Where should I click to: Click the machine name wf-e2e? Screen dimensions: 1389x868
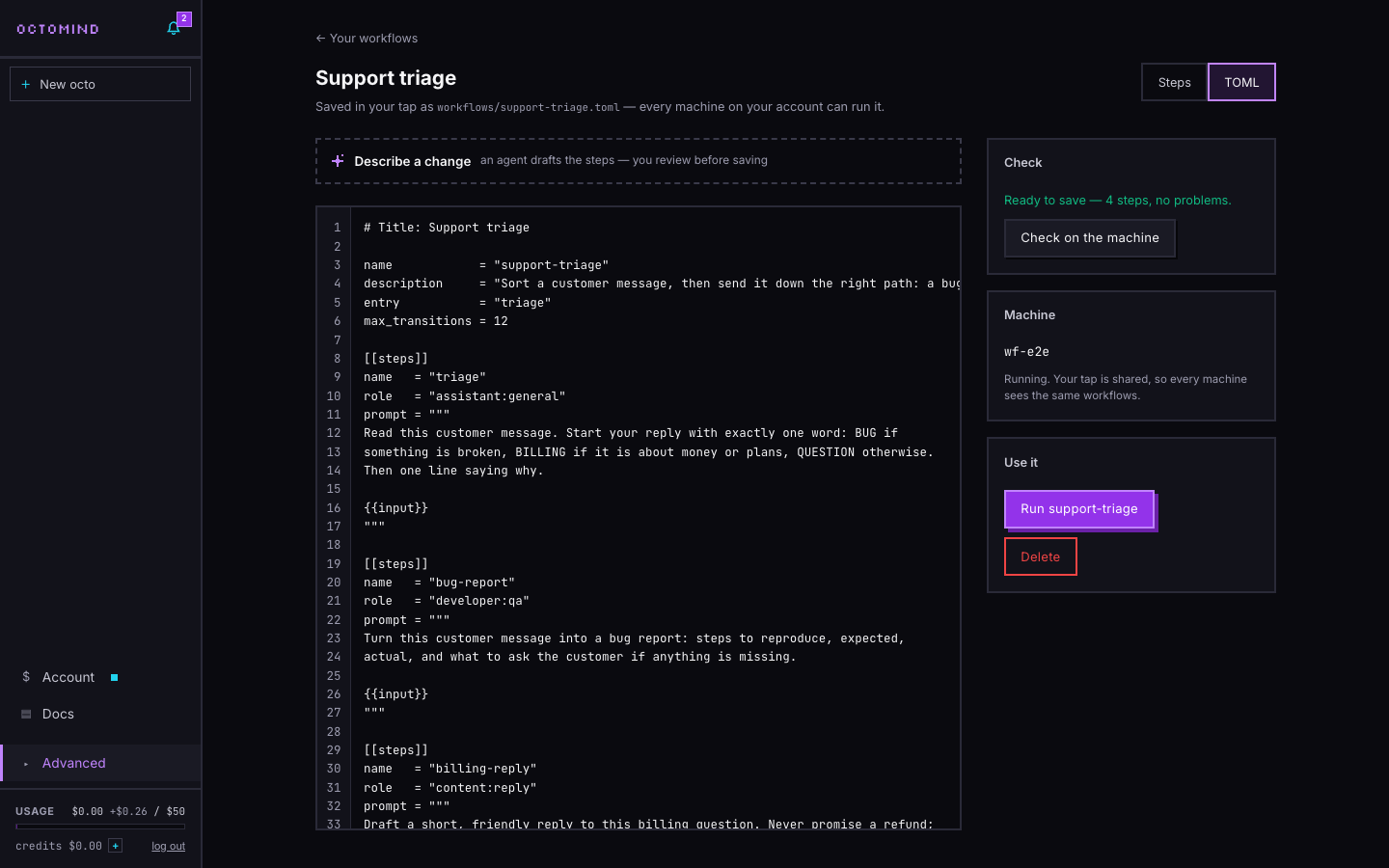coord(1026,352)
